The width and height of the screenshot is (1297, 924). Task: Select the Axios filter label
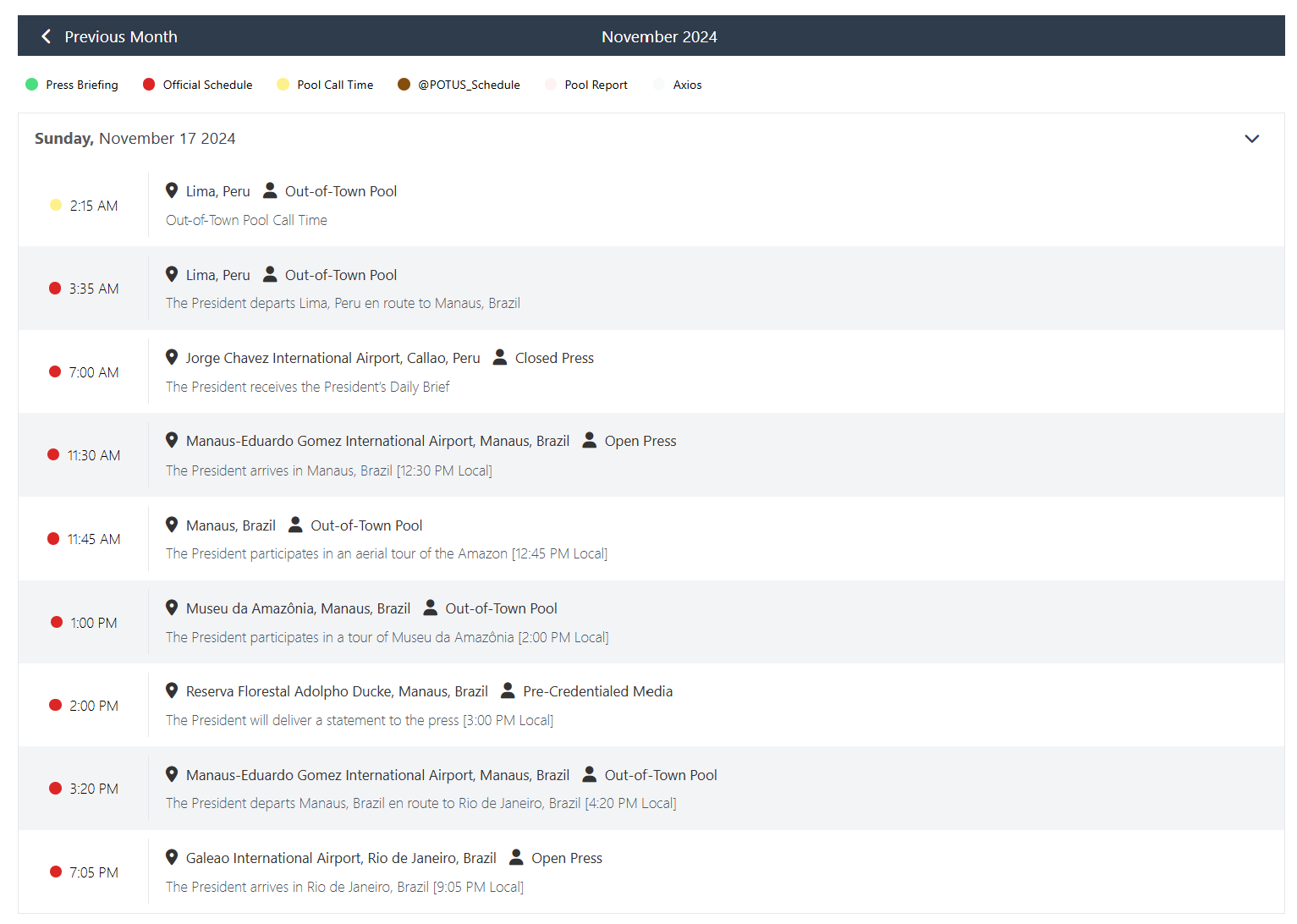click(687, 85)
